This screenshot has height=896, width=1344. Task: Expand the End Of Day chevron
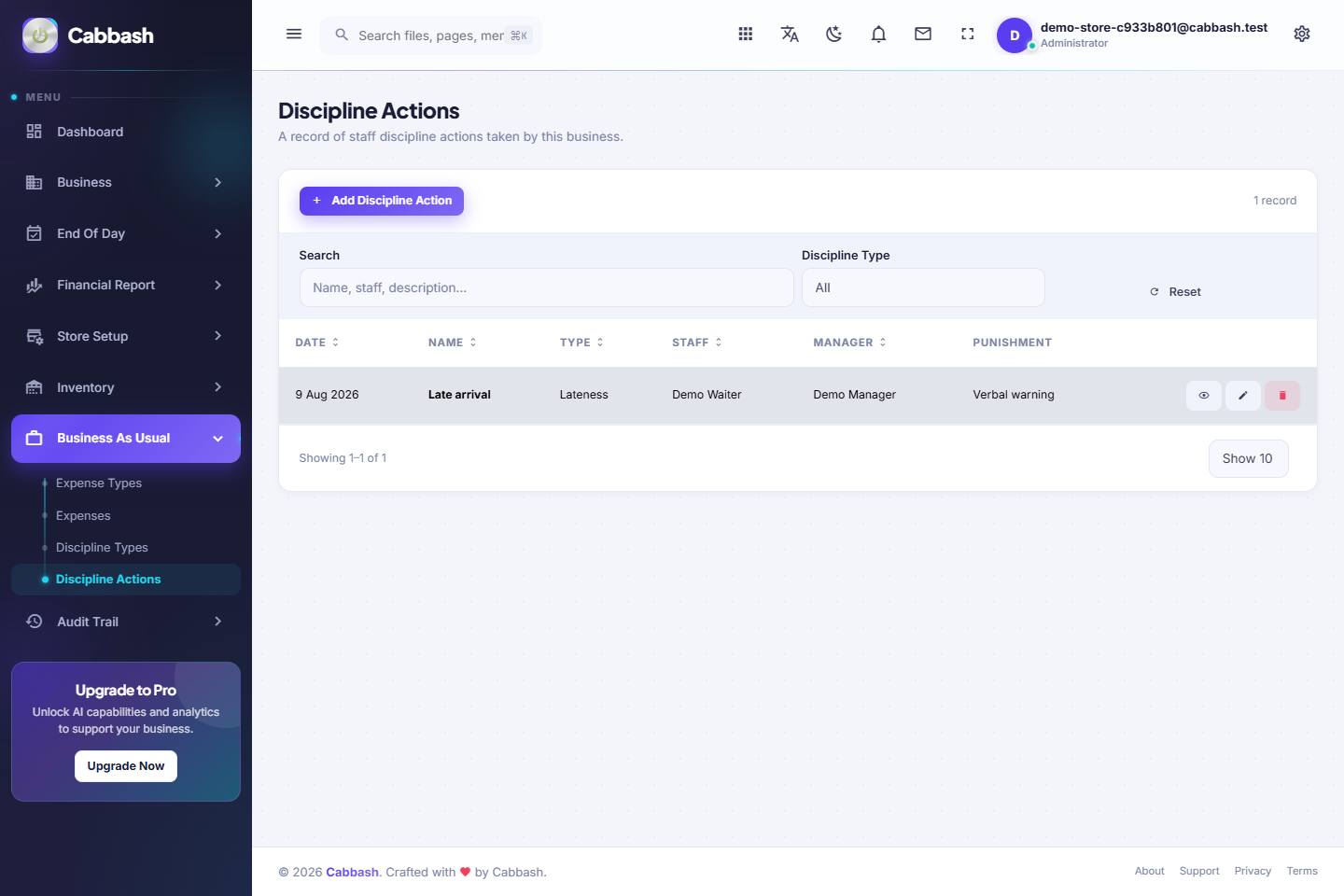(217, 233)
